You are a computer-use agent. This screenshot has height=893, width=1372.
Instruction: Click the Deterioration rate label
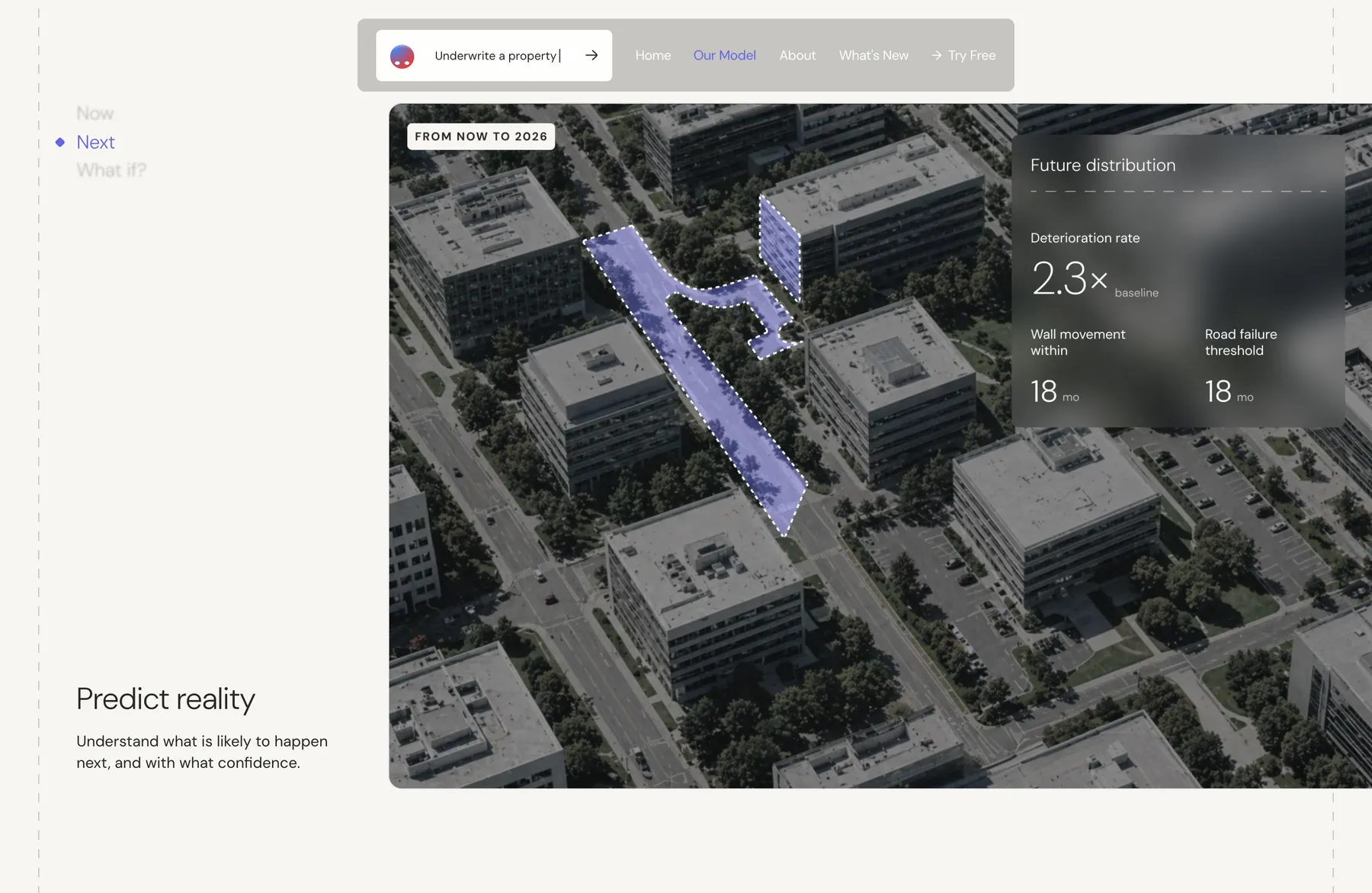[x=1085, y=238]
